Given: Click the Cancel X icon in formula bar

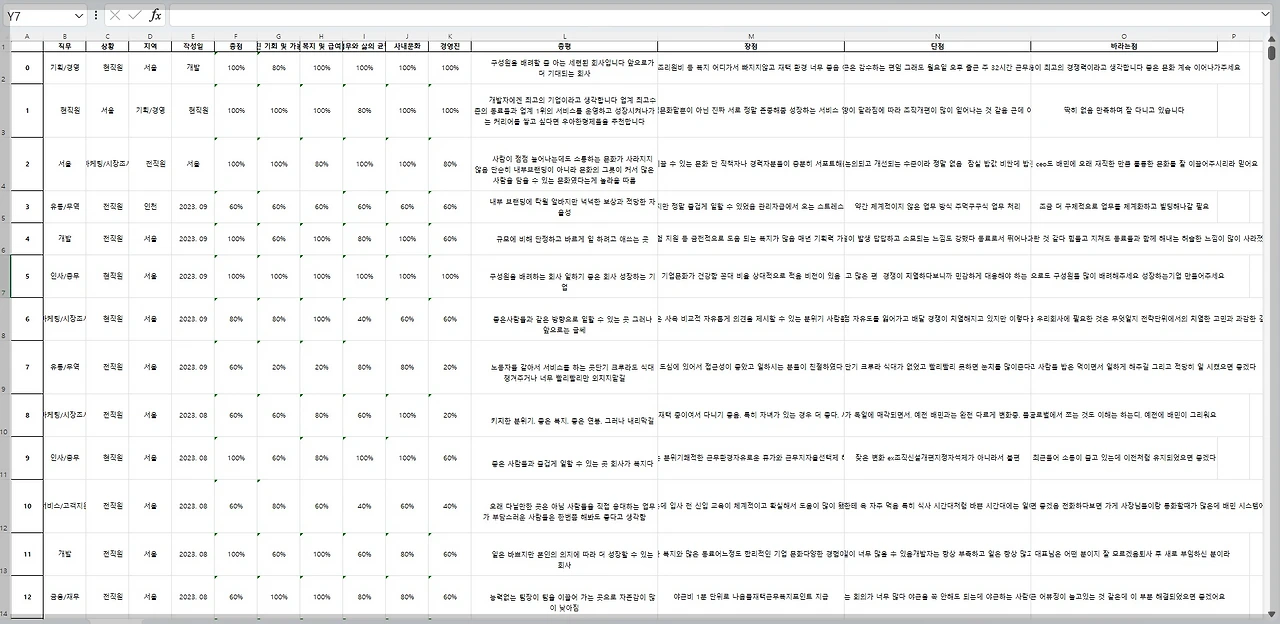Looking at the screenshot, I should tap(115, 16).
